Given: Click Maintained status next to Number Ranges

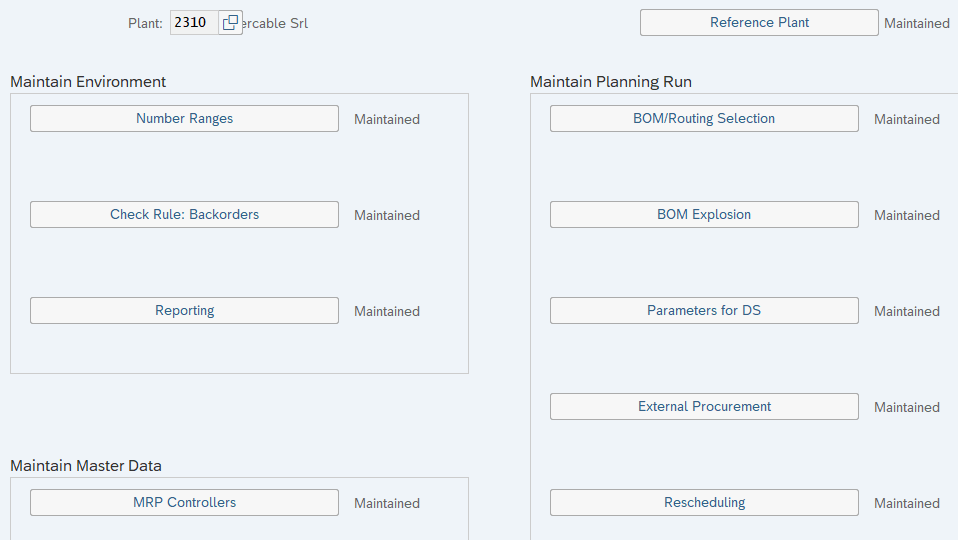Looking at the screenshot, I should [387, 120].
